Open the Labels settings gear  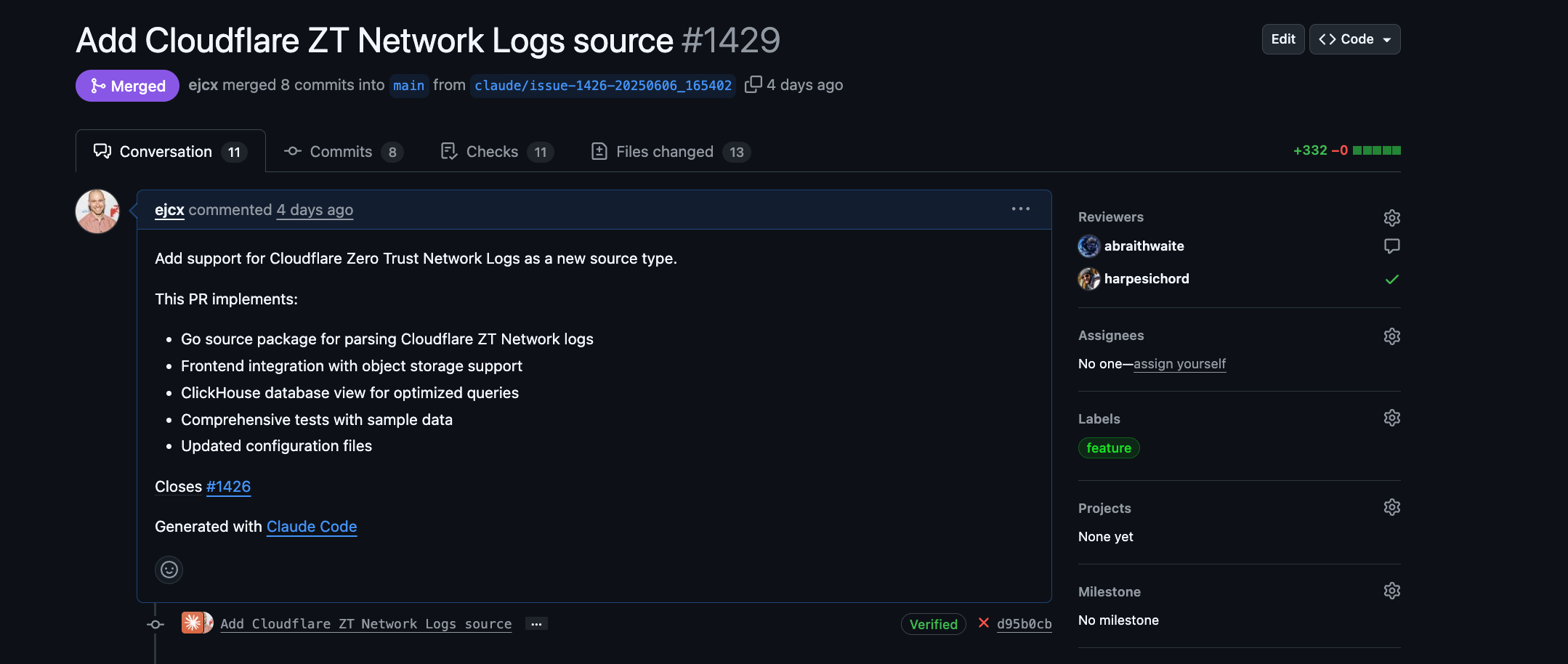click(x=1391, y=418)
